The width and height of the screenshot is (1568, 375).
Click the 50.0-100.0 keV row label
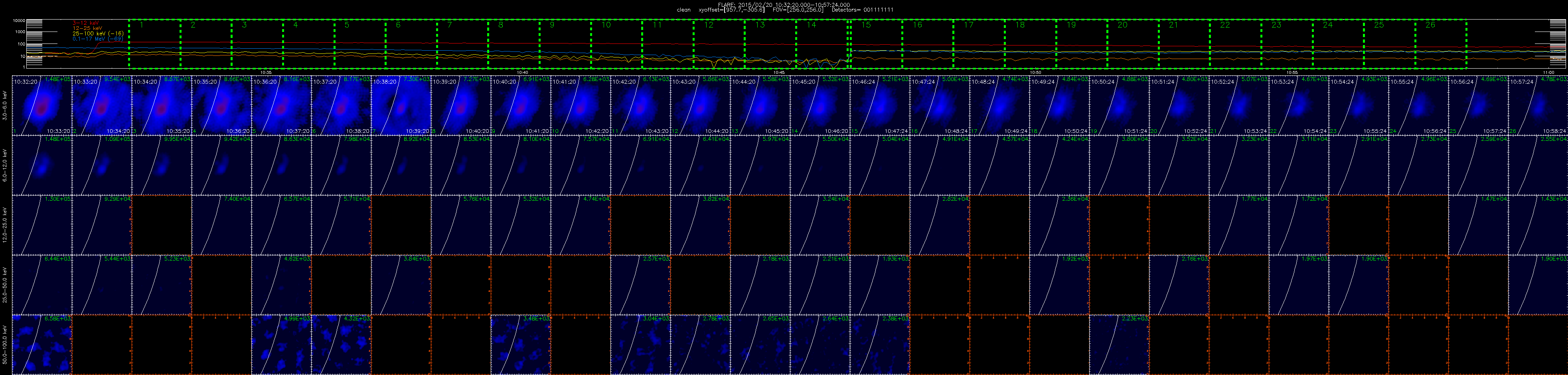(6, 344)
